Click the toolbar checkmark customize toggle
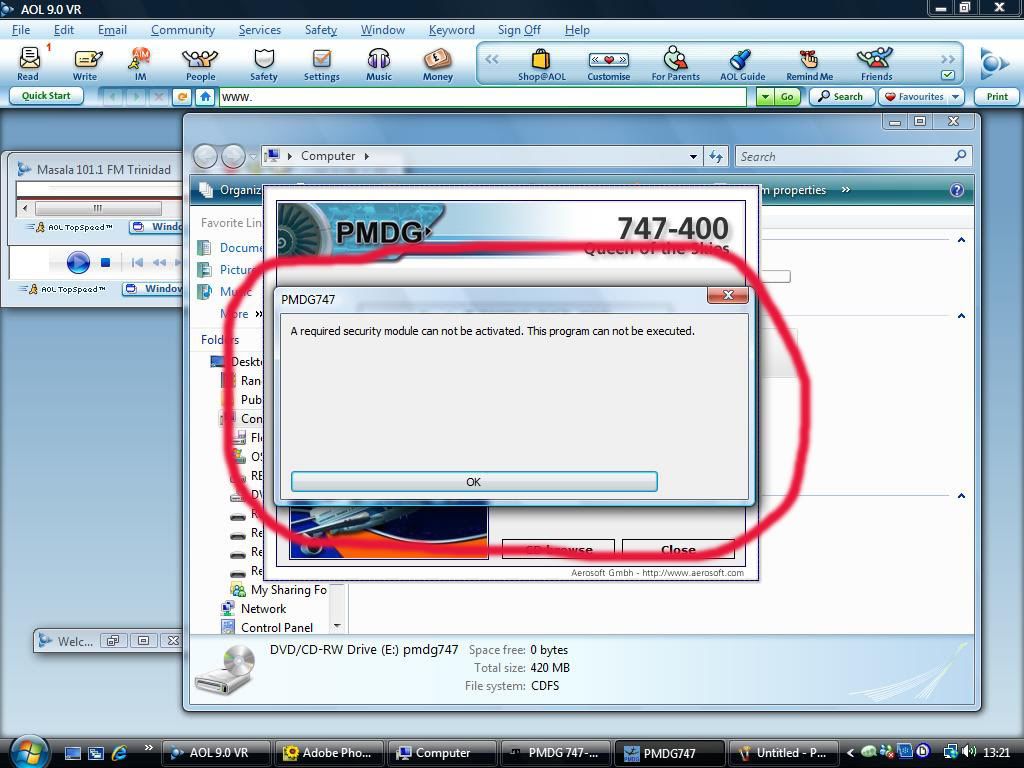 pyautogui.click(x=948, y=75)
